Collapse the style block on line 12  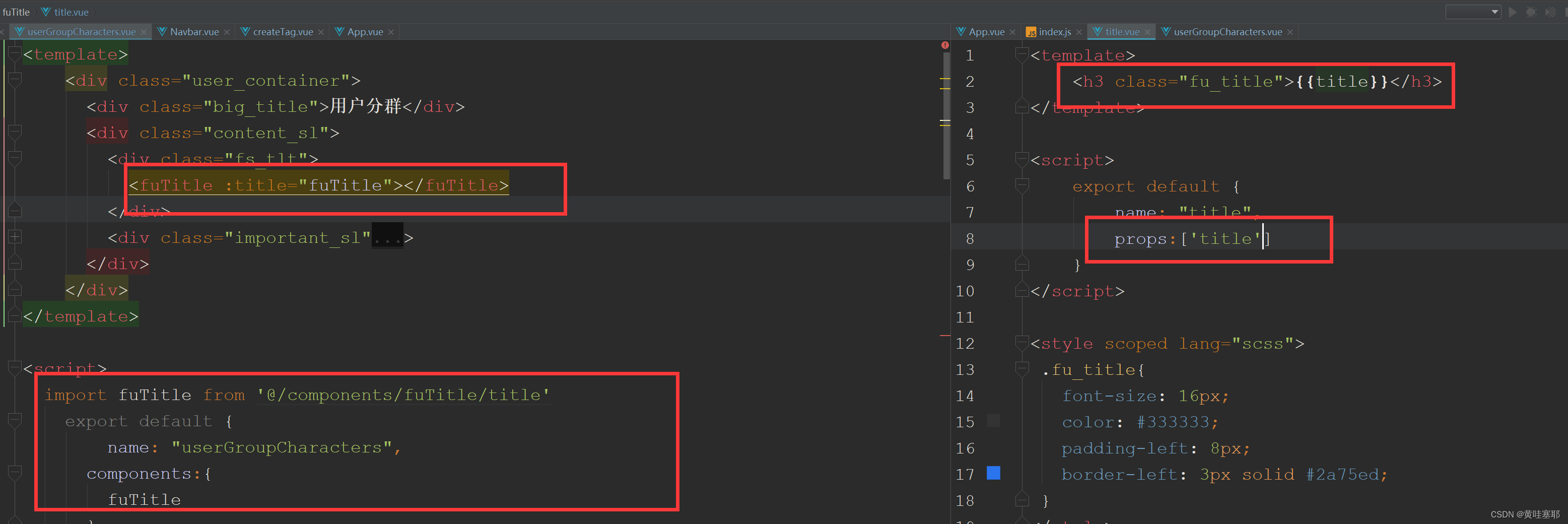1022,343
